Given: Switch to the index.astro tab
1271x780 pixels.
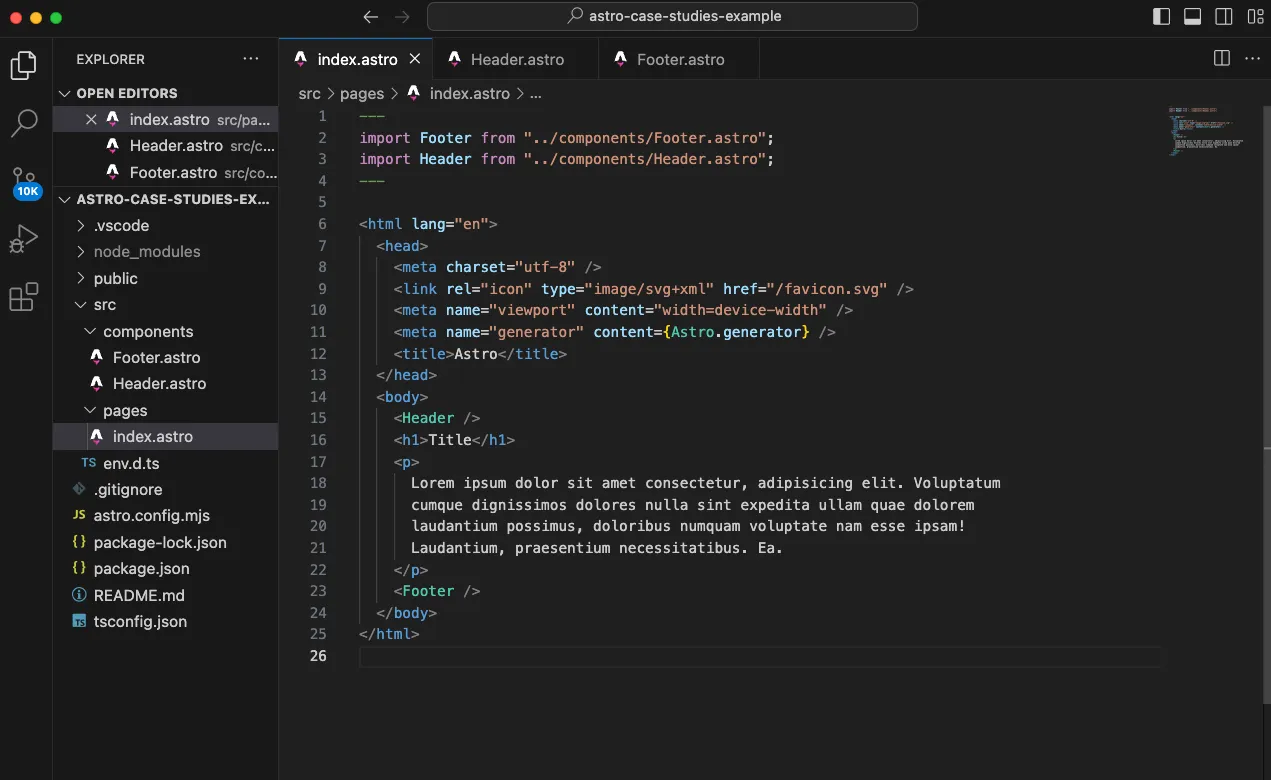Looking at the screenshot, I should click(x=356, y=59).
